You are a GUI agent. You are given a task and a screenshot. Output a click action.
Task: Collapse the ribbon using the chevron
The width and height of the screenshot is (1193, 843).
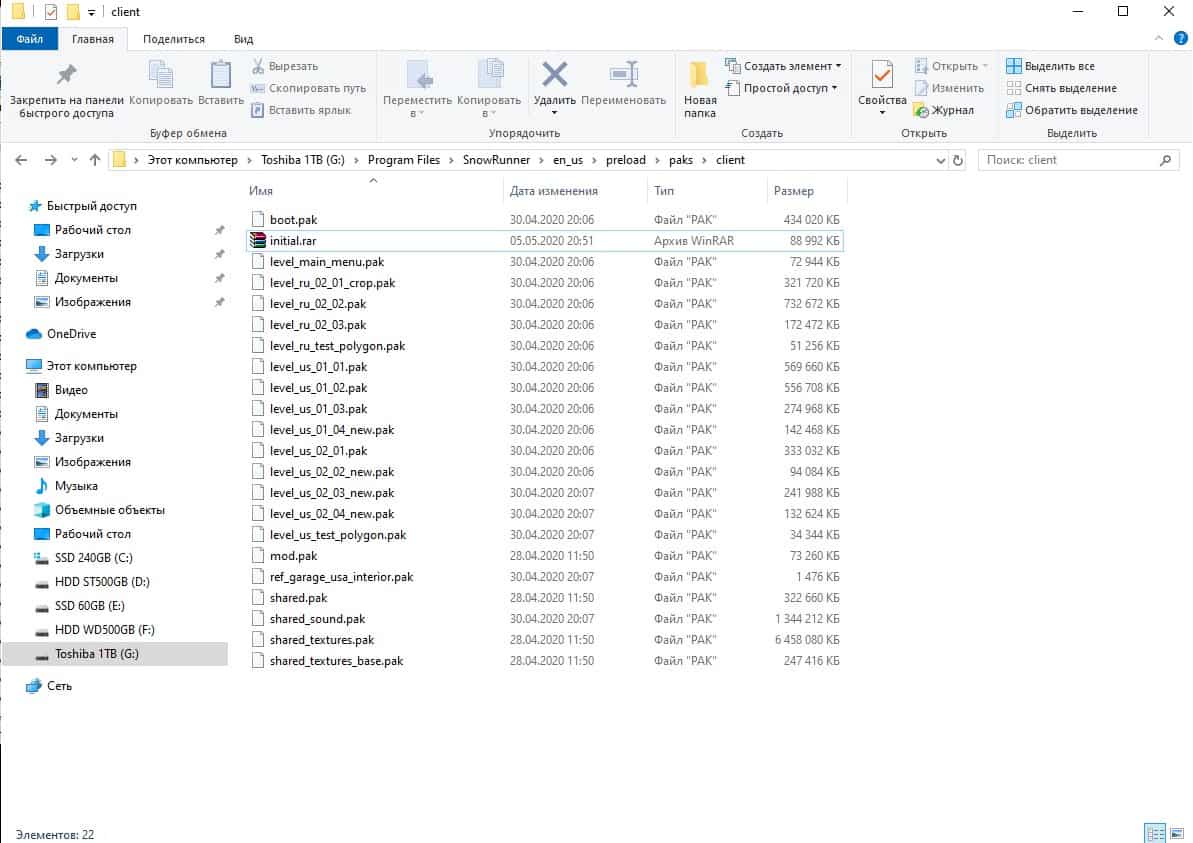click(x=1159, y=39)
